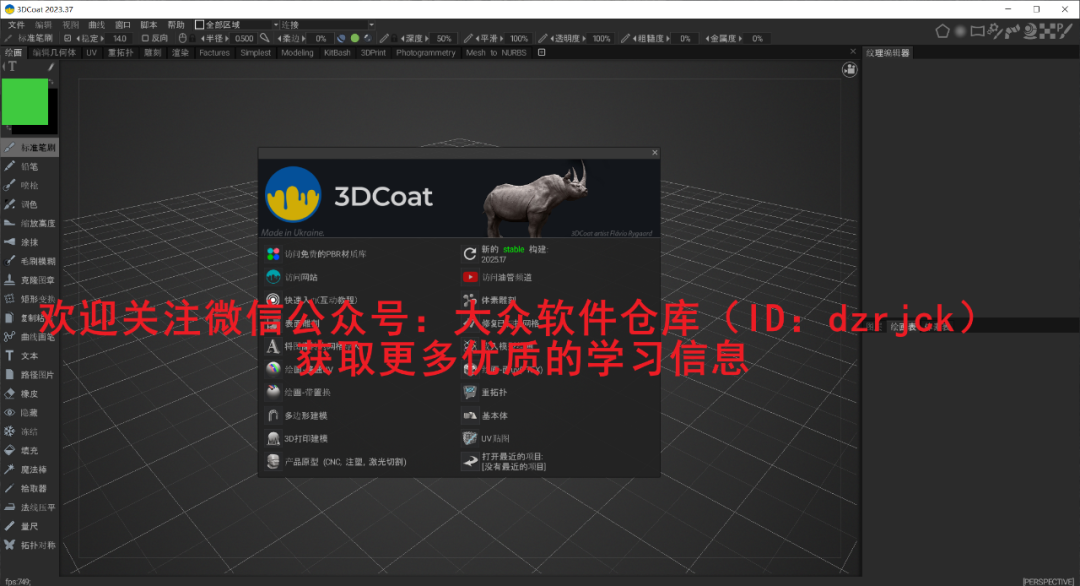Switch to the Modeling workspace tab
Screen dimensions: 1080x586
pyautogui.click(x=297, y=52)
